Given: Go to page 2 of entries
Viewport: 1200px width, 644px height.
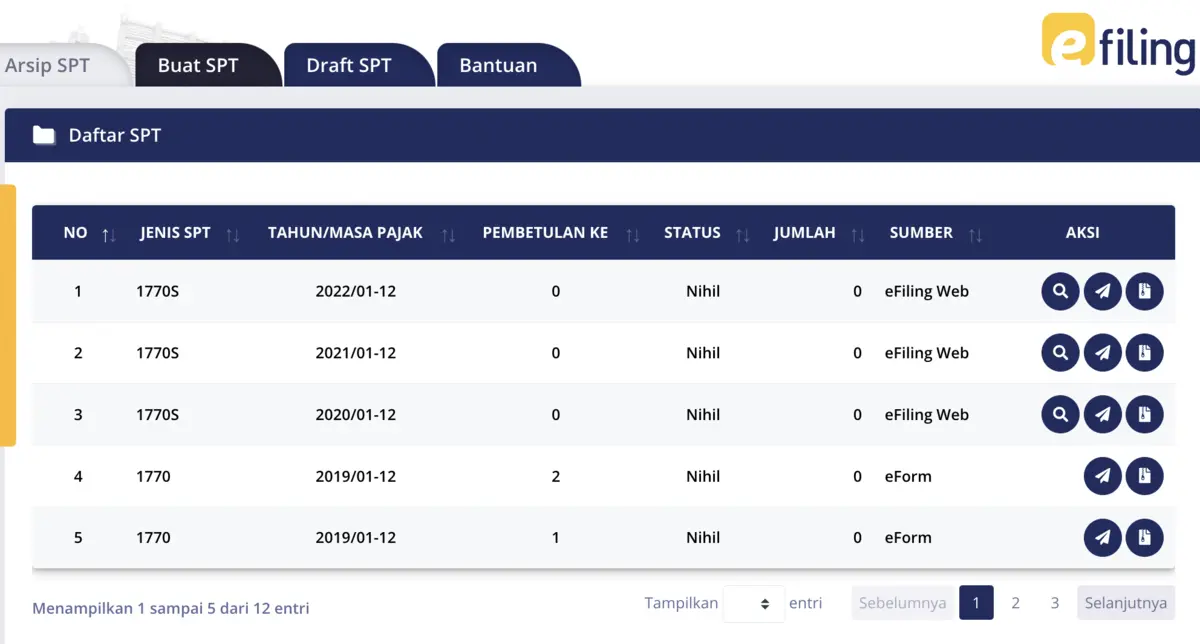Looking at the screenshot, I should click(1015, 603).
